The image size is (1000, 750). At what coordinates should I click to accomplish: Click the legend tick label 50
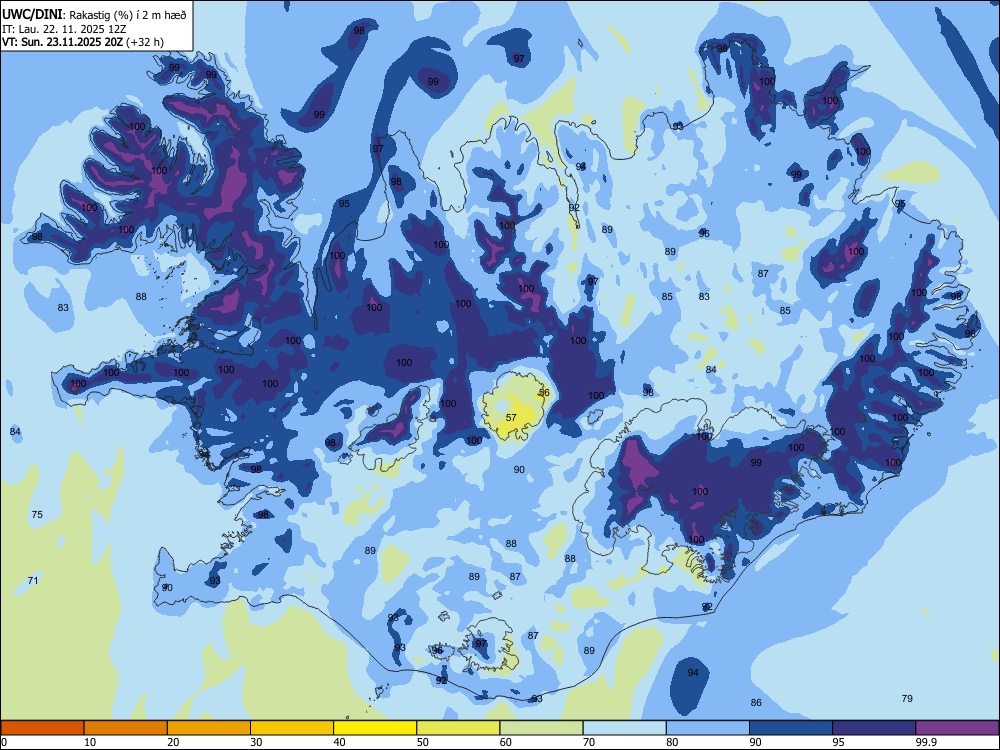click(x=423, y=742)
